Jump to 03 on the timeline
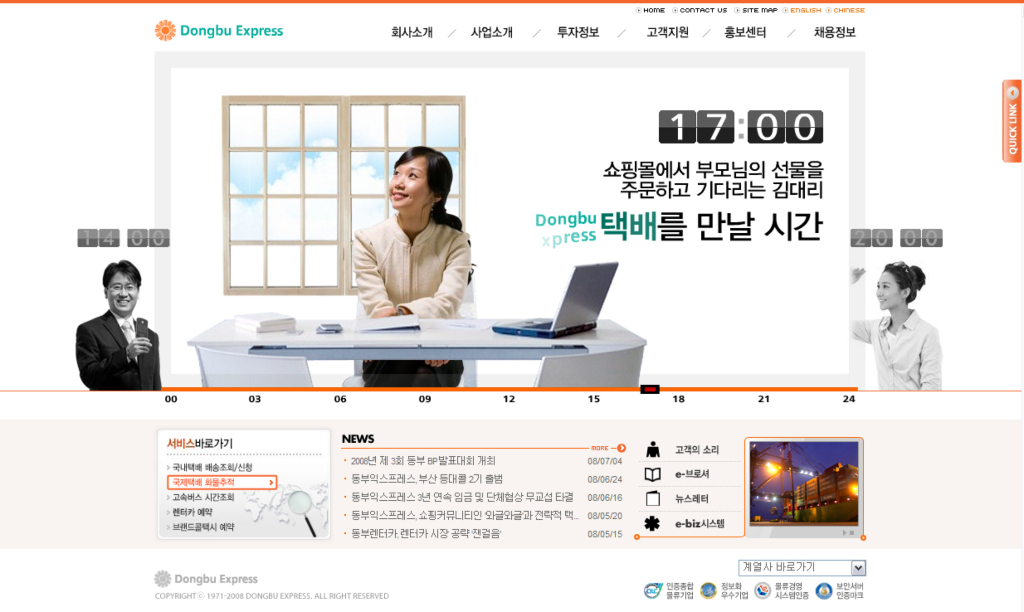The image size is (1024, 612). (255, 399)
